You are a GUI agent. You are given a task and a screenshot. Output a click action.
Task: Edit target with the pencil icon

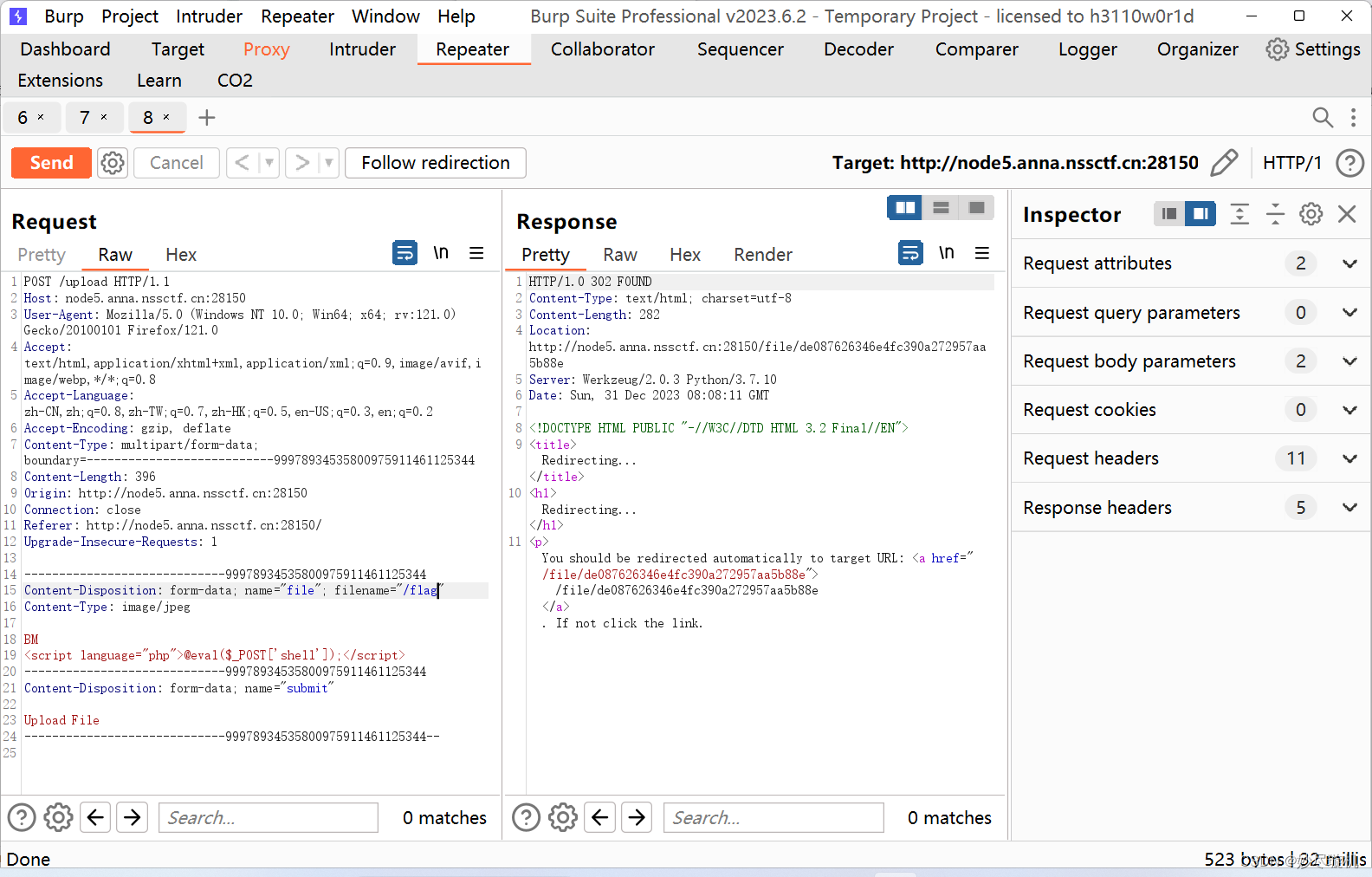click(1224, 163)
